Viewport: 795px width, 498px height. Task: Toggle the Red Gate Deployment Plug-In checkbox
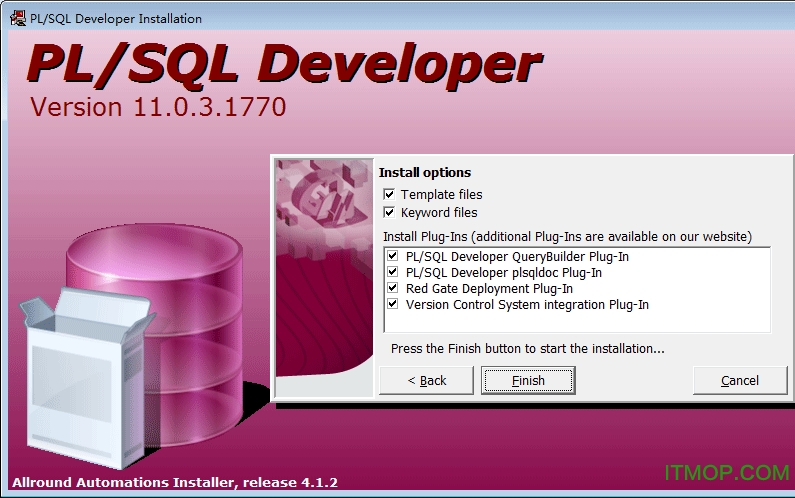[x=393, y=288]
